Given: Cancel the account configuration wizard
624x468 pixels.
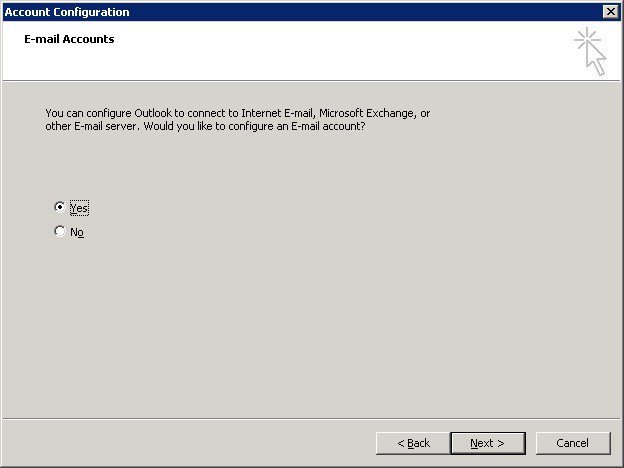Looking at the screenshot, I should pos(573,443).
